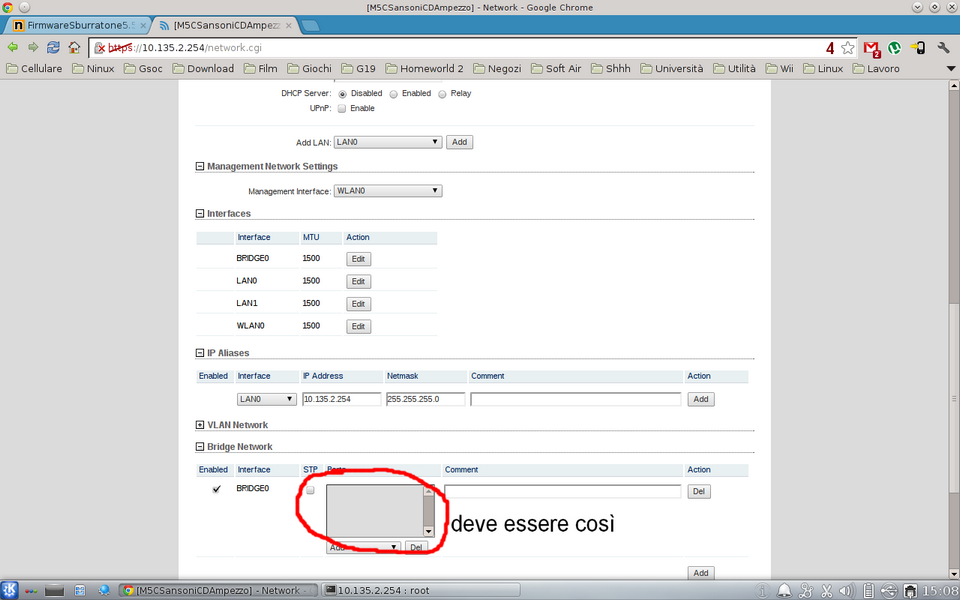The image size is (960, 600).
Task: Open the IP Aliases interface LAN0 dropdown
Action: [266, 399]
